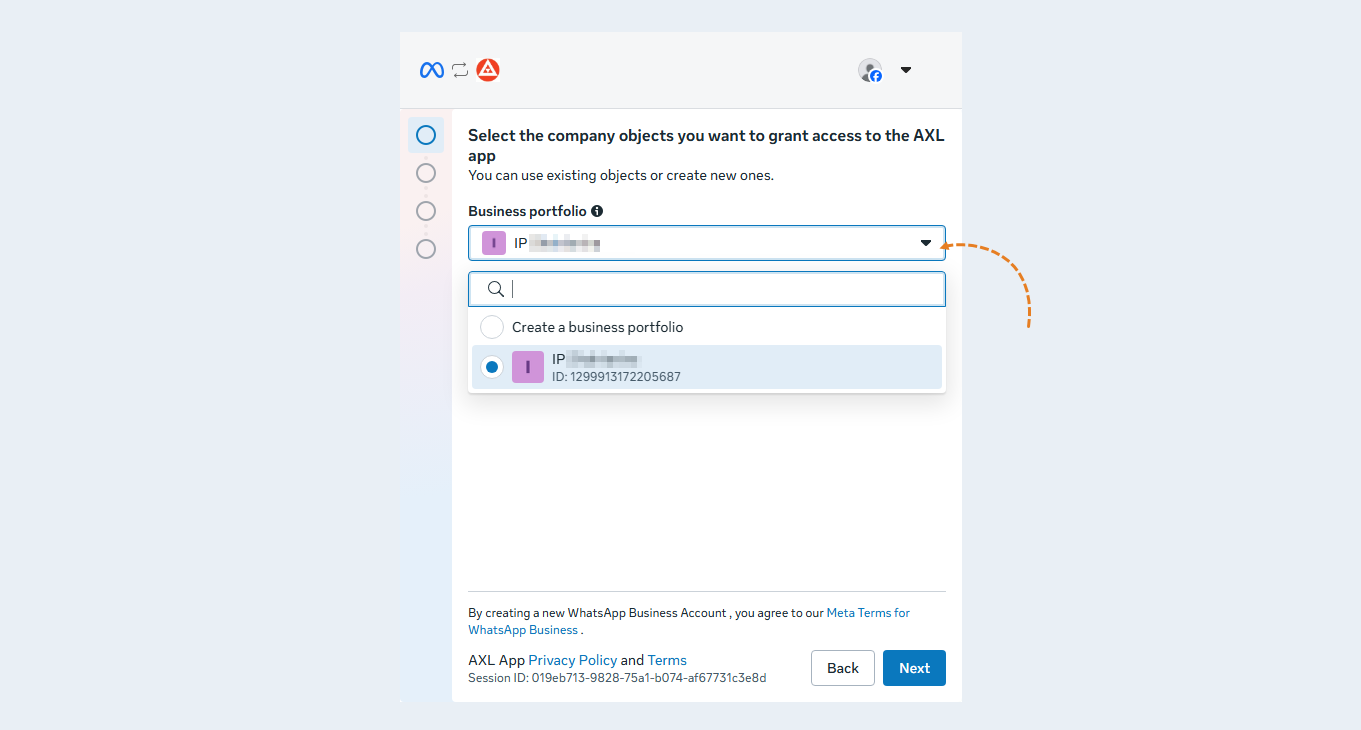The image size is (1361, 730).
Task: Click the second step indicator circle
Action: [x=426, y=173]
